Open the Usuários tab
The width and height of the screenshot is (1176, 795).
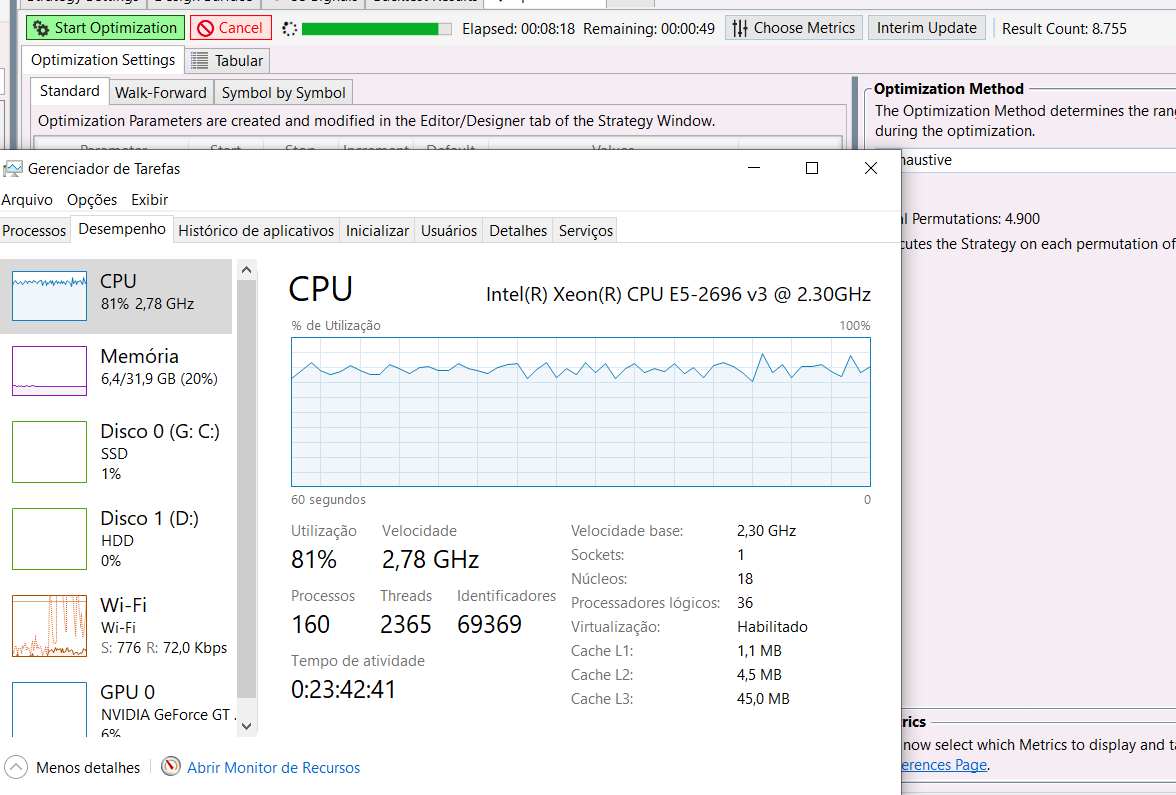click(448, 230)
